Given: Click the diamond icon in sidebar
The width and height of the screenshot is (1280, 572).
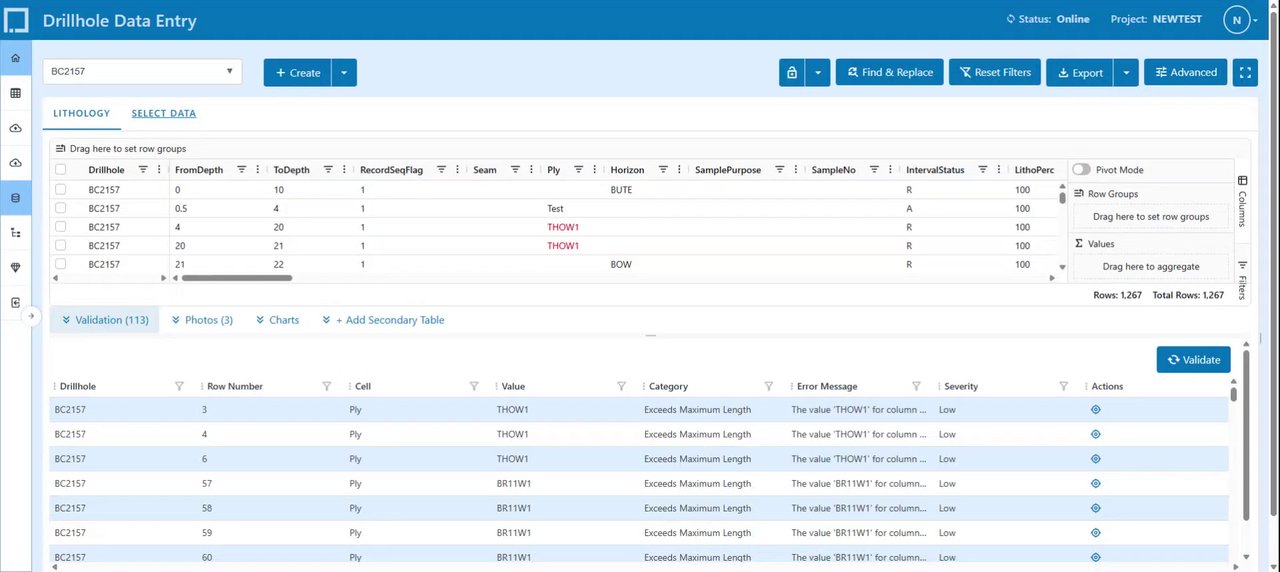Looking at the screenshot, I should [x=15, y=268].
